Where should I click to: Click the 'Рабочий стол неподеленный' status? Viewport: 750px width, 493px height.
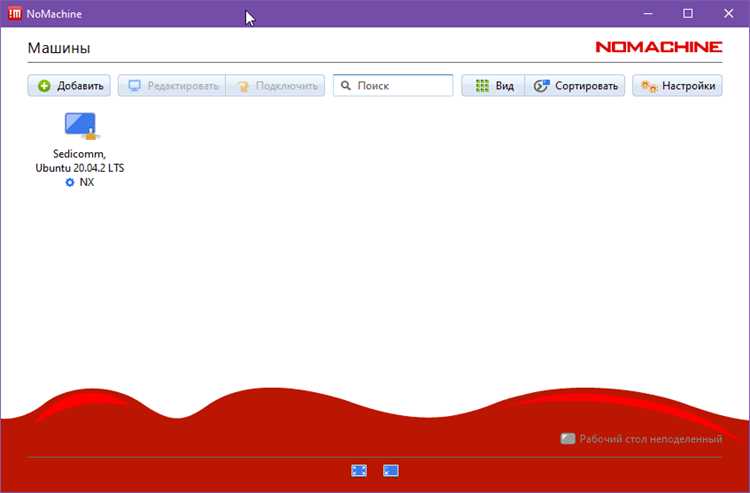tap(641, 438)
